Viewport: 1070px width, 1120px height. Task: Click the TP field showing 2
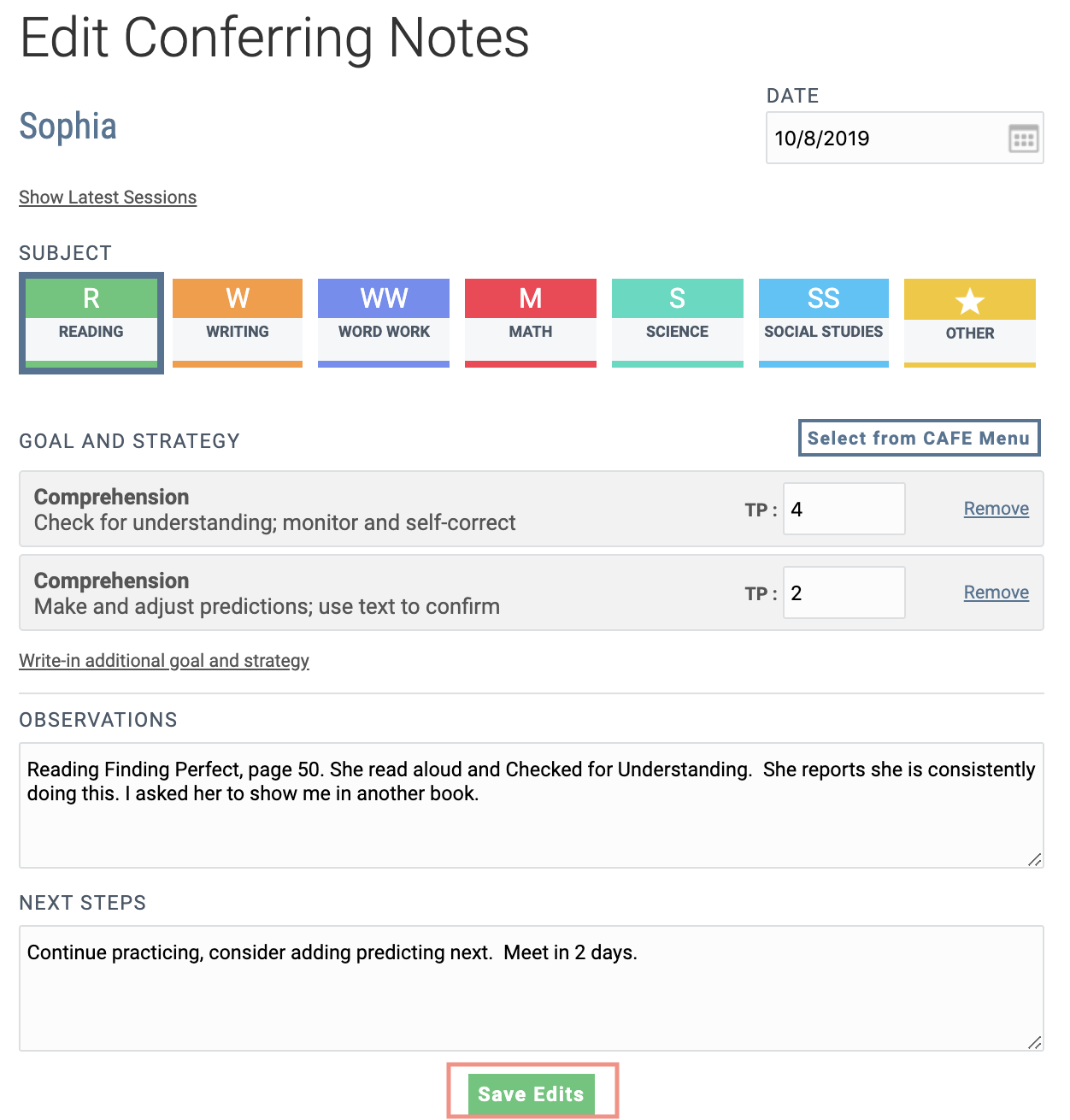coord(844,593)
